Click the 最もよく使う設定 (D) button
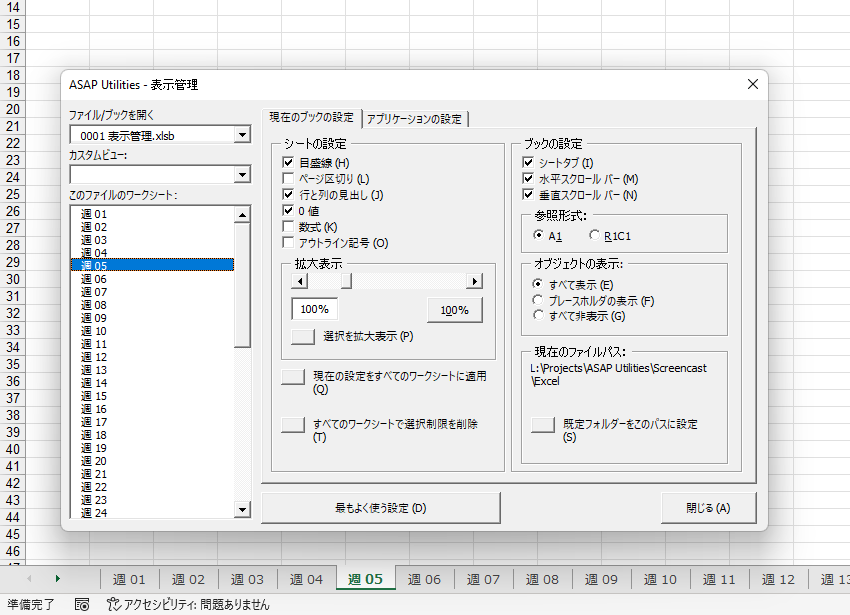This screenshot has width=850, height=615. (x=381, y=508)
